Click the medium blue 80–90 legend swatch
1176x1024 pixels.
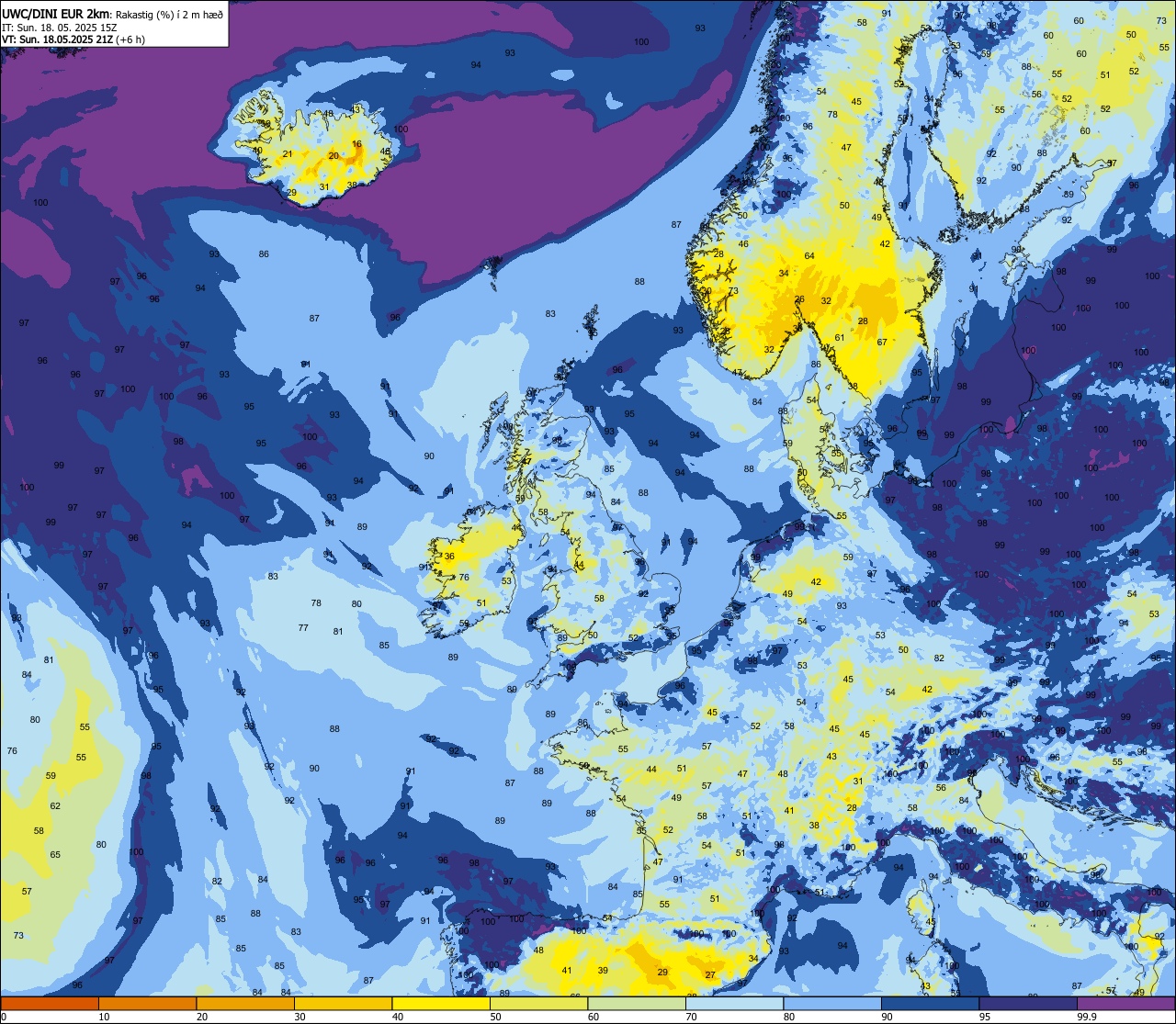click(x=832, y=1004)
